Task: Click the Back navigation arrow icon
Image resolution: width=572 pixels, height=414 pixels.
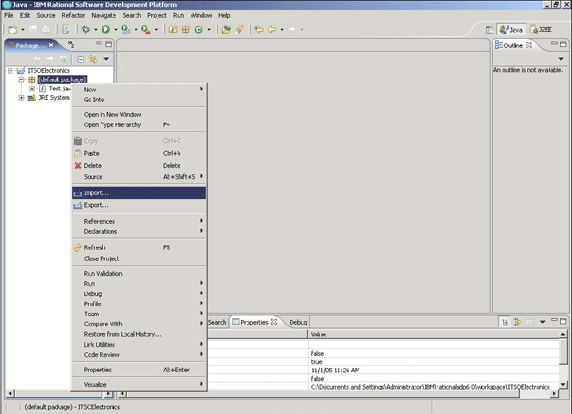Action: coord(272,30)
